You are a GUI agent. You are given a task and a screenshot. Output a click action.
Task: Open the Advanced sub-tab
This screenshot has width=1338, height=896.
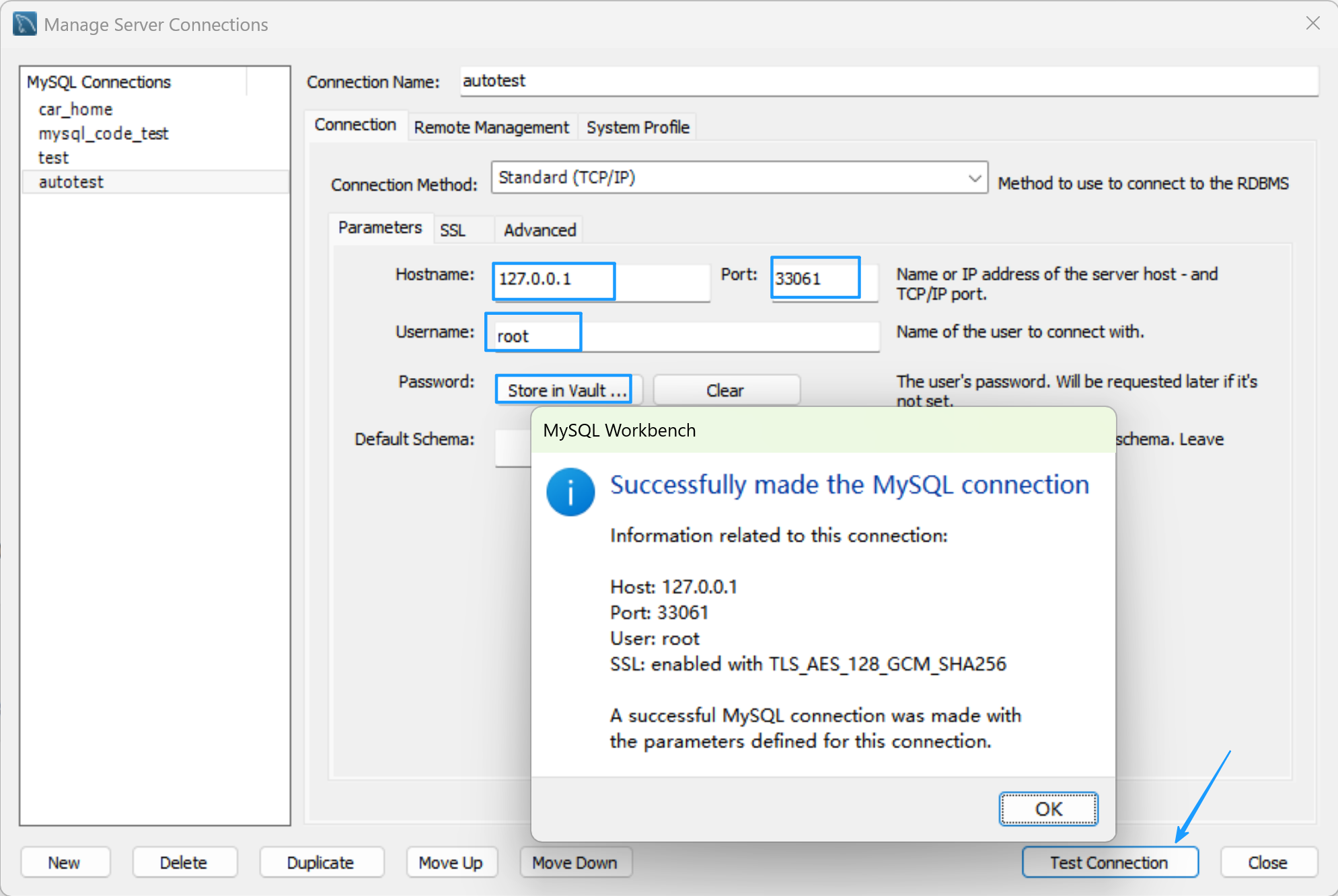(540, 230)
